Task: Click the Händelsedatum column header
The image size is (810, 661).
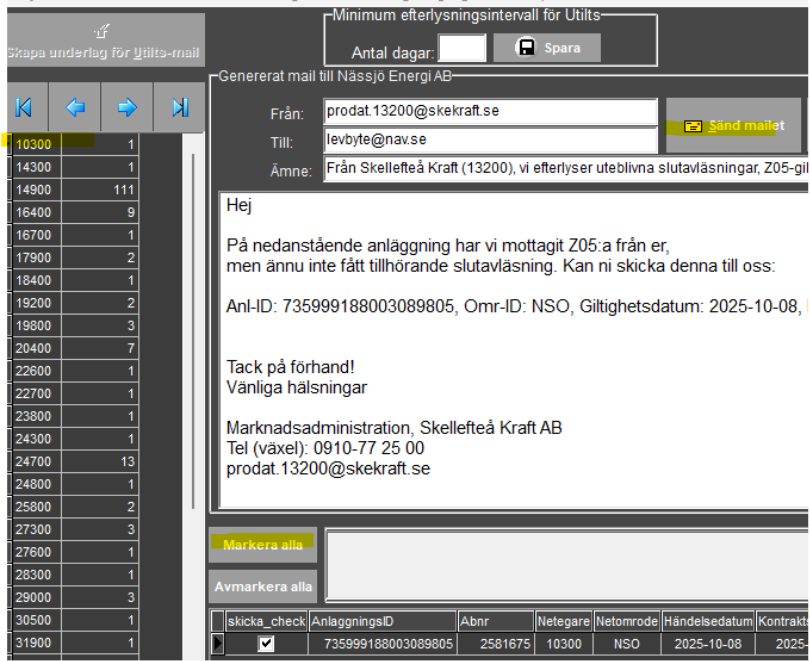Action: point(707,621)
